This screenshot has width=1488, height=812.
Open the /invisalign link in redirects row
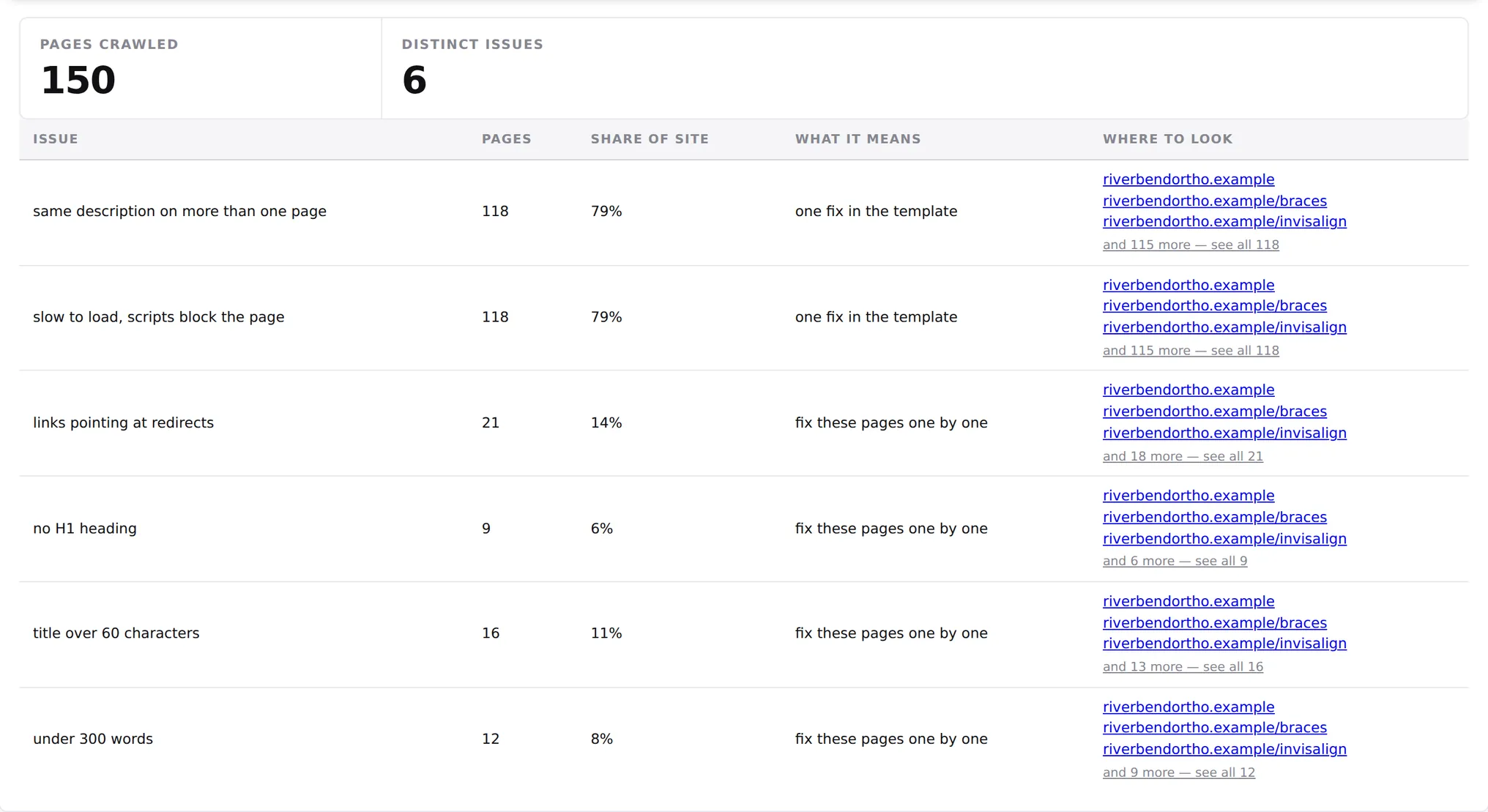(1224, 433)
